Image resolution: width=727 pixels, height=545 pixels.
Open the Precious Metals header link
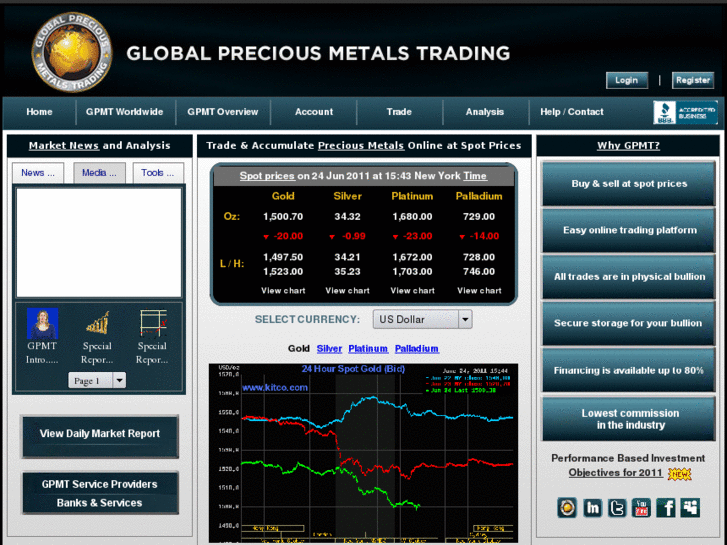[361, 146]
